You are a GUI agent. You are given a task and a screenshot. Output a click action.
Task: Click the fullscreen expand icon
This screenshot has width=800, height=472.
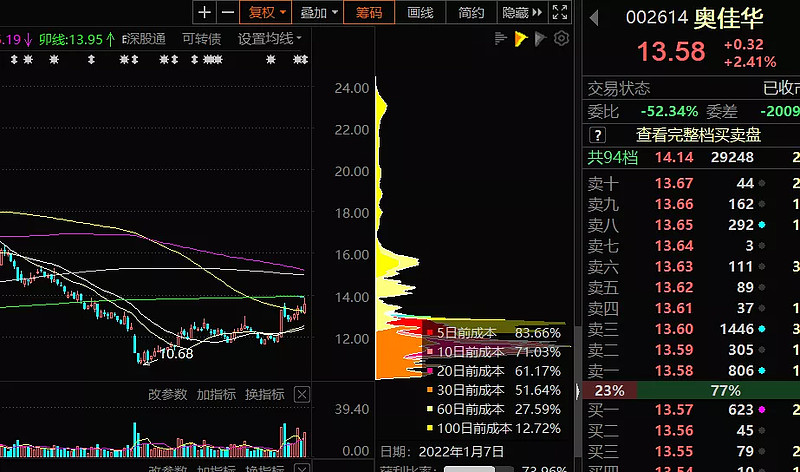(562, 12)
